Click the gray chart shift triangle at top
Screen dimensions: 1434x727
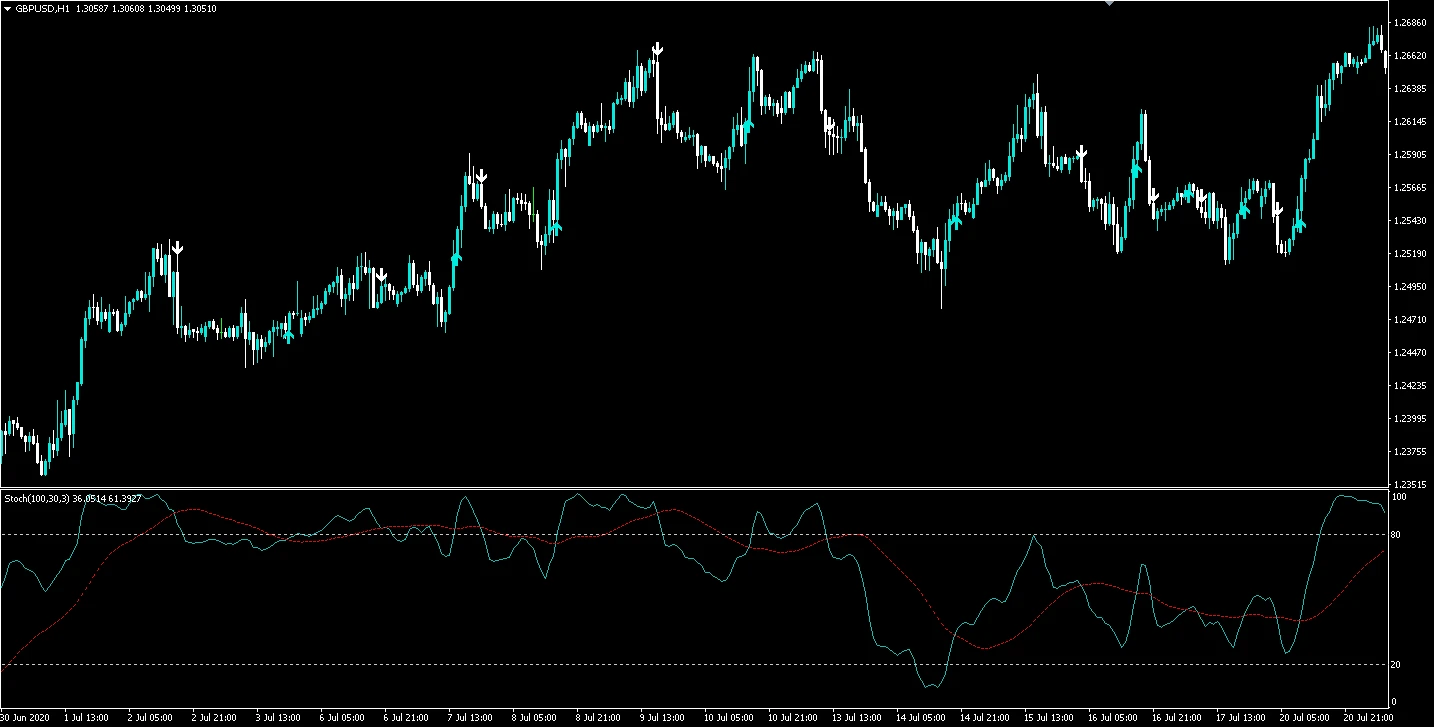(x=1108, y=4)
